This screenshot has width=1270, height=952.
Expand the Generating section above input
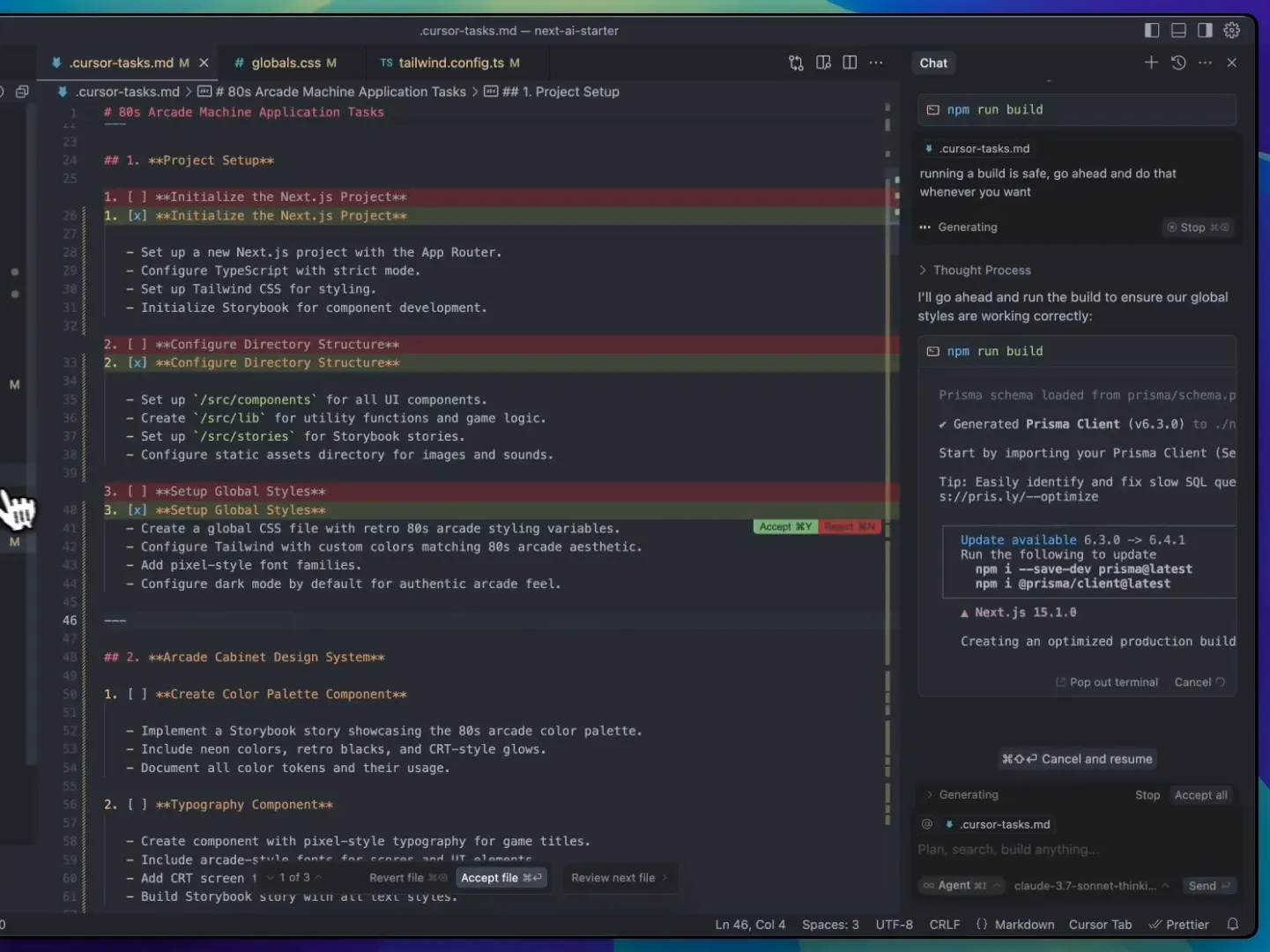[962, 795]
